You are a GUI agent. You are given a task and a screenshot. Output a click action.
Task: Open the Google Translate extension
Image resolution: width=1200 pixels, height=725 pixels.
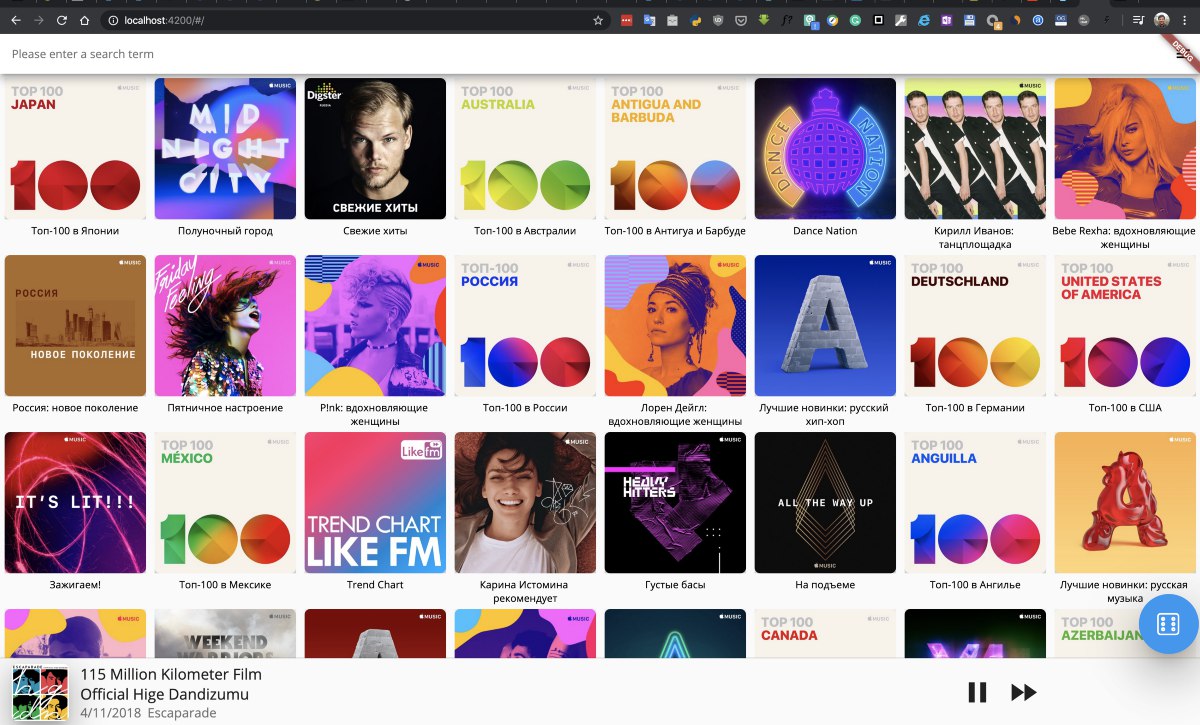click(650, 20)
